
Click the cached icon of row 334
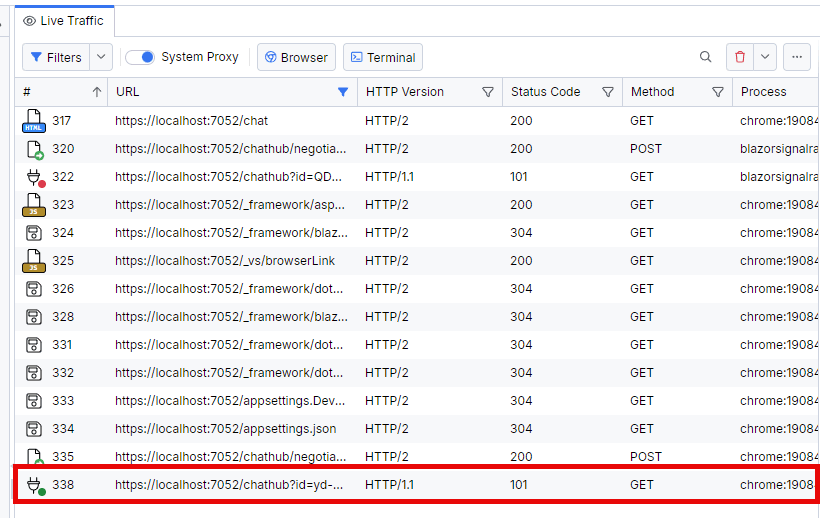(x=33, y=429)
